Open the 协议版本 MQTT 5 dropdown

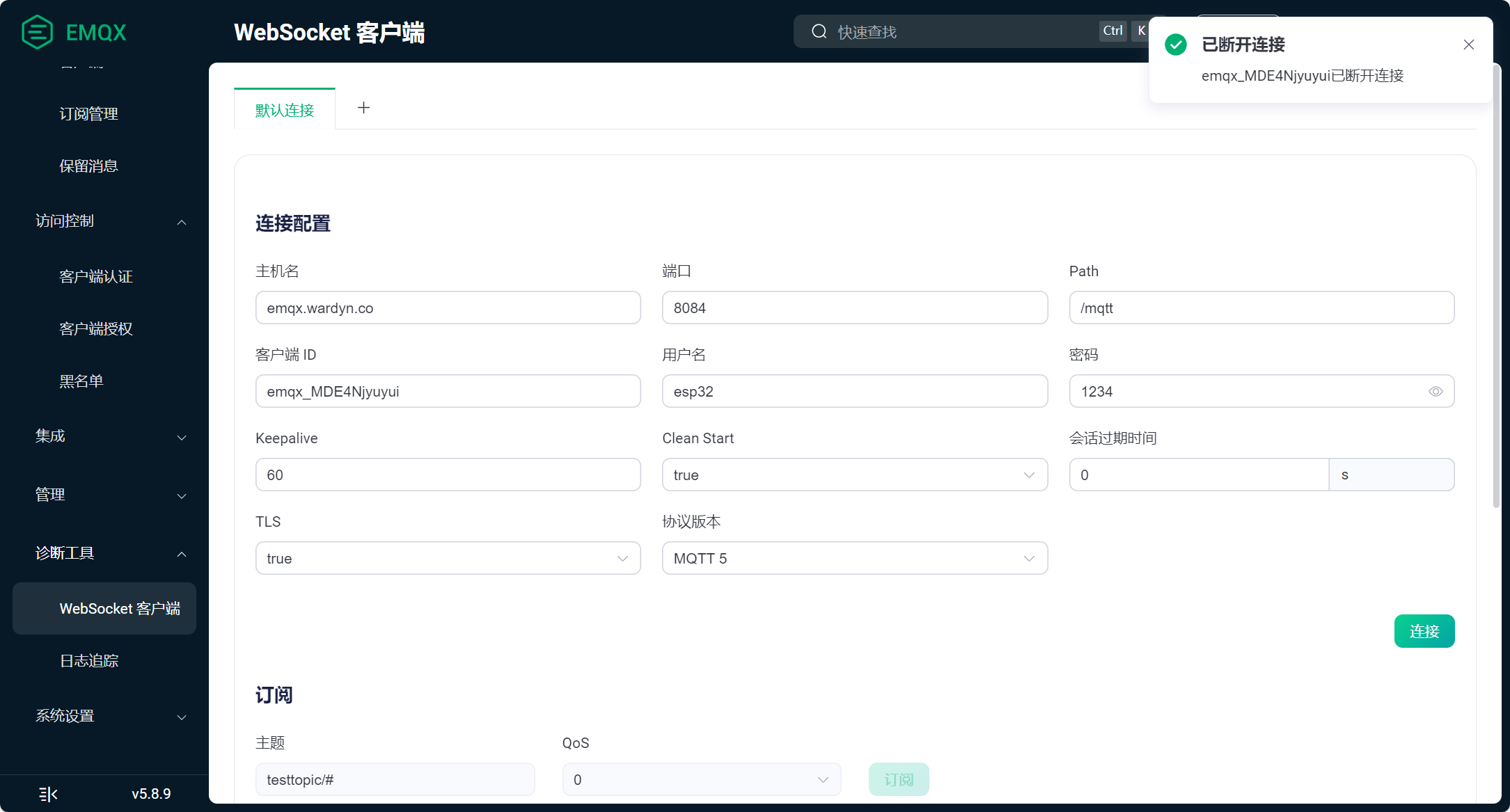(x=855, y=558)
